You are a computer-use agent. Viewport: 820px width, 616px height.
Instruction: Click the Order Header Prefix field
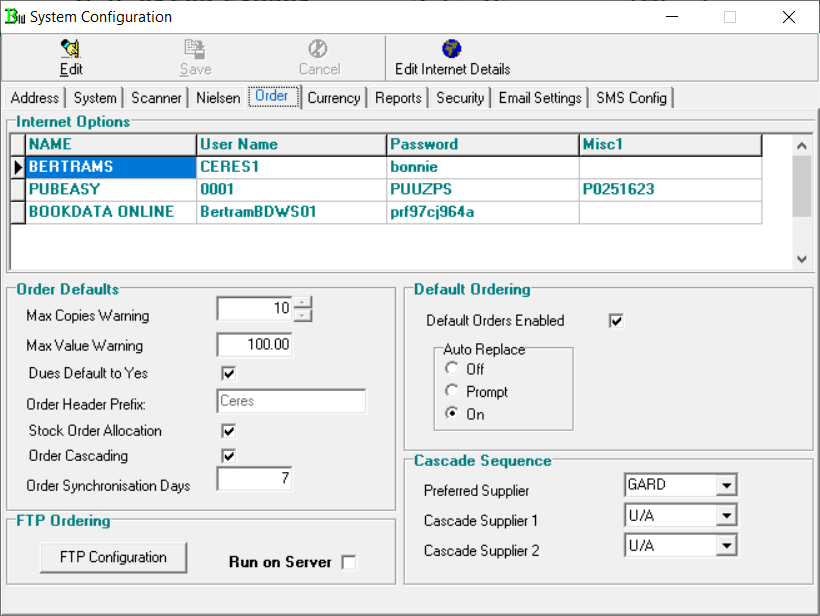point(291,401)
